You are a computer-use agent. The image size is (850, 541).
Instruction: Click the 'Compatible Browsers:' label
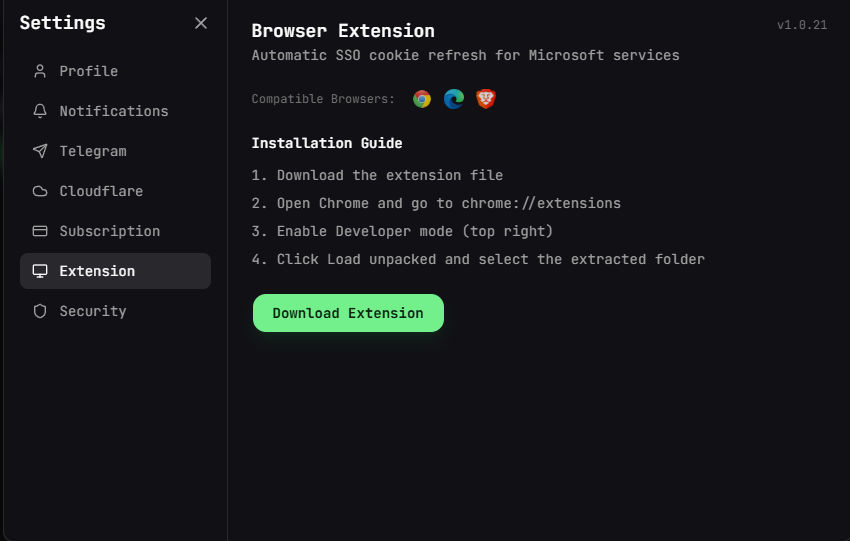(323, 99)
